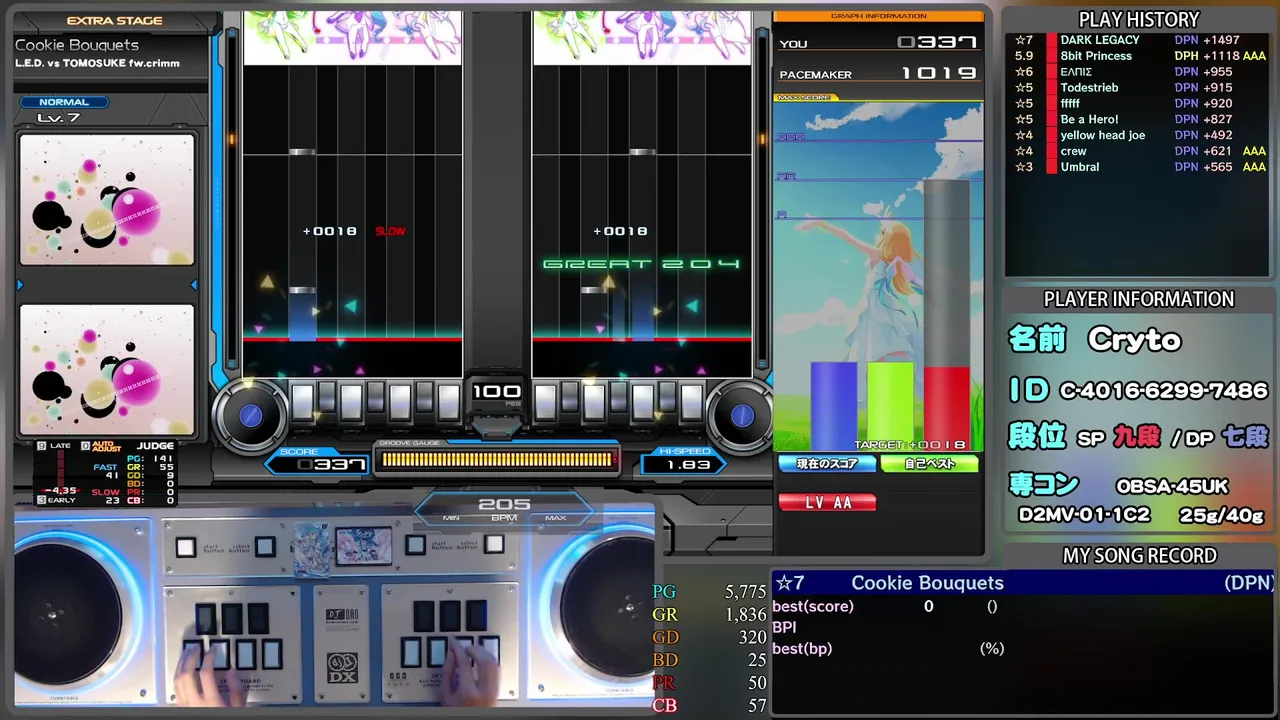Viewport: 1280px width, 720px height.
Task: Click the small anime display on the controller
Action: coord(363,546)
